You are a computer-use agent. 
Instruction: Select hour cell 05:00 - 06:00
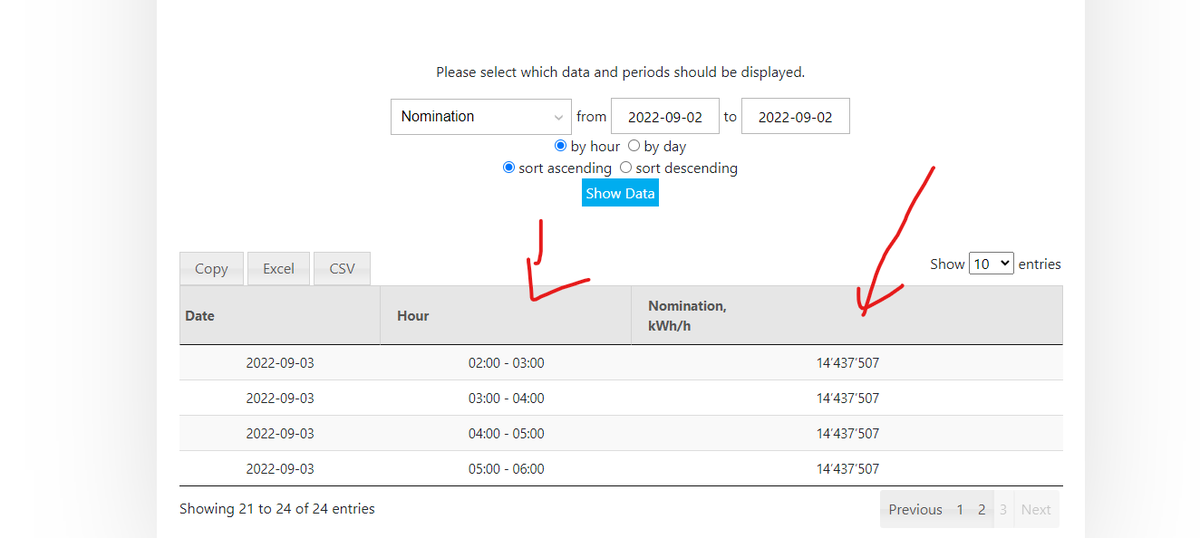(x=506, y=468)
